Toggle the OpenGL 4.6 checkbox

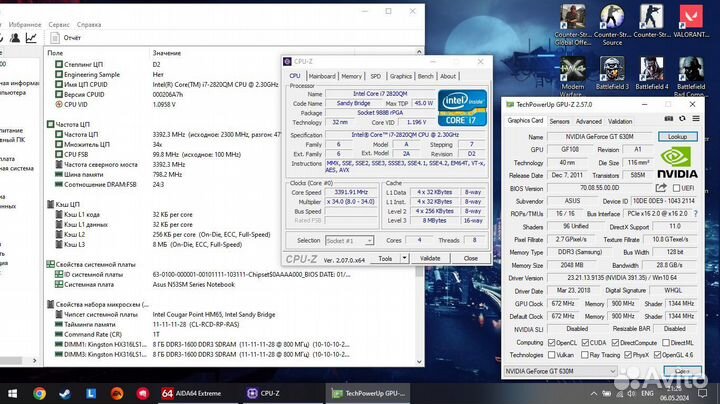pyautogui.click(x=657, y=355)
